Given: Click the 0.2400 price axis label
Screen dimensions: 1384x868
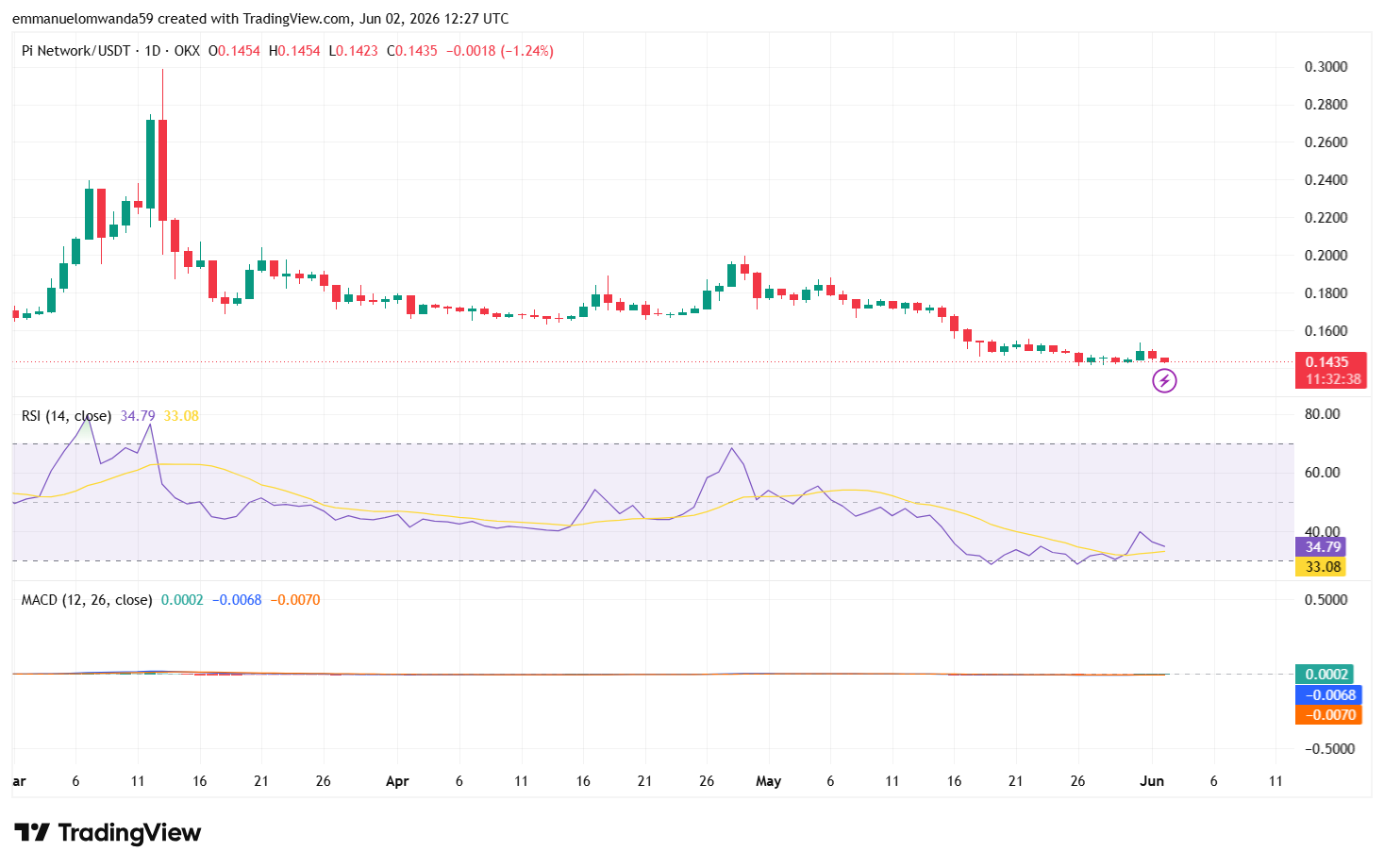Looking at the screenshot, I should 1326,180.
